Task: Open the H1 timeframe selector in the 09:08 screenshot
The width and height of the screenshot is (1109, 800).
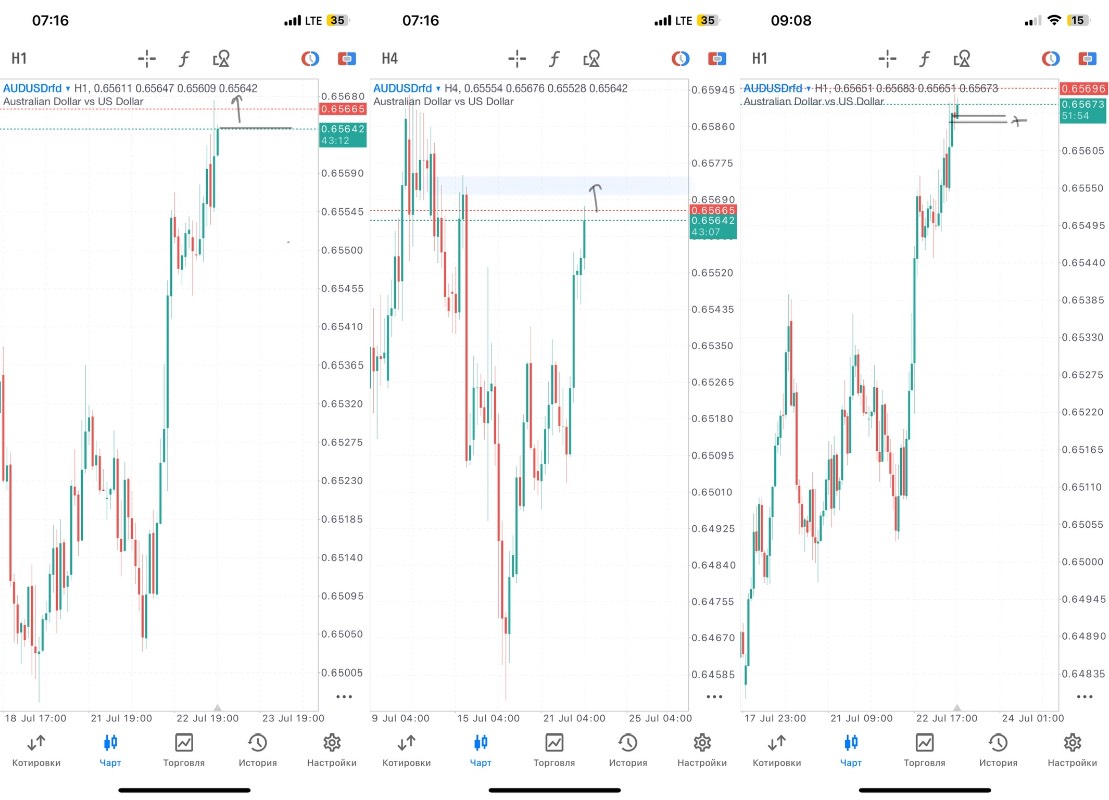Action: tap(760, 58)
